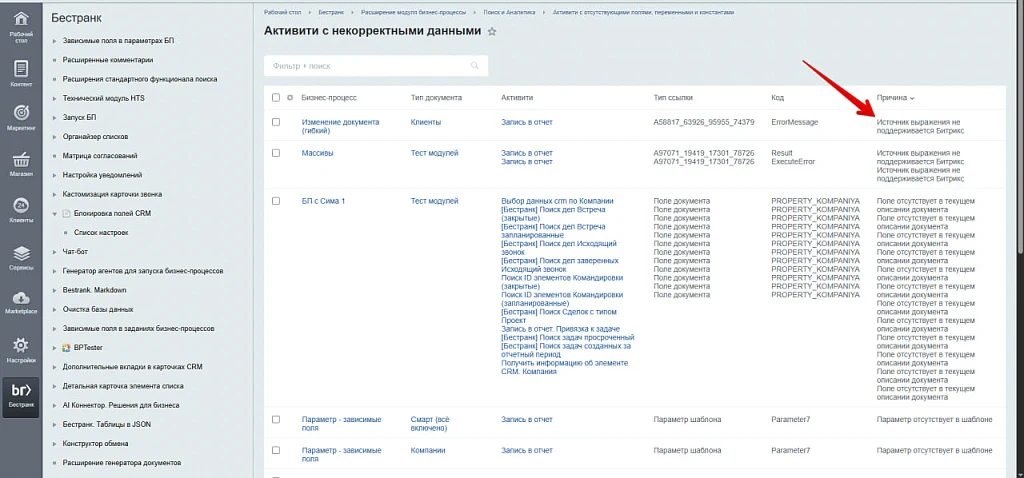Open the Клиенты sidebar section

pyautogui.click(x=21, y=211)
